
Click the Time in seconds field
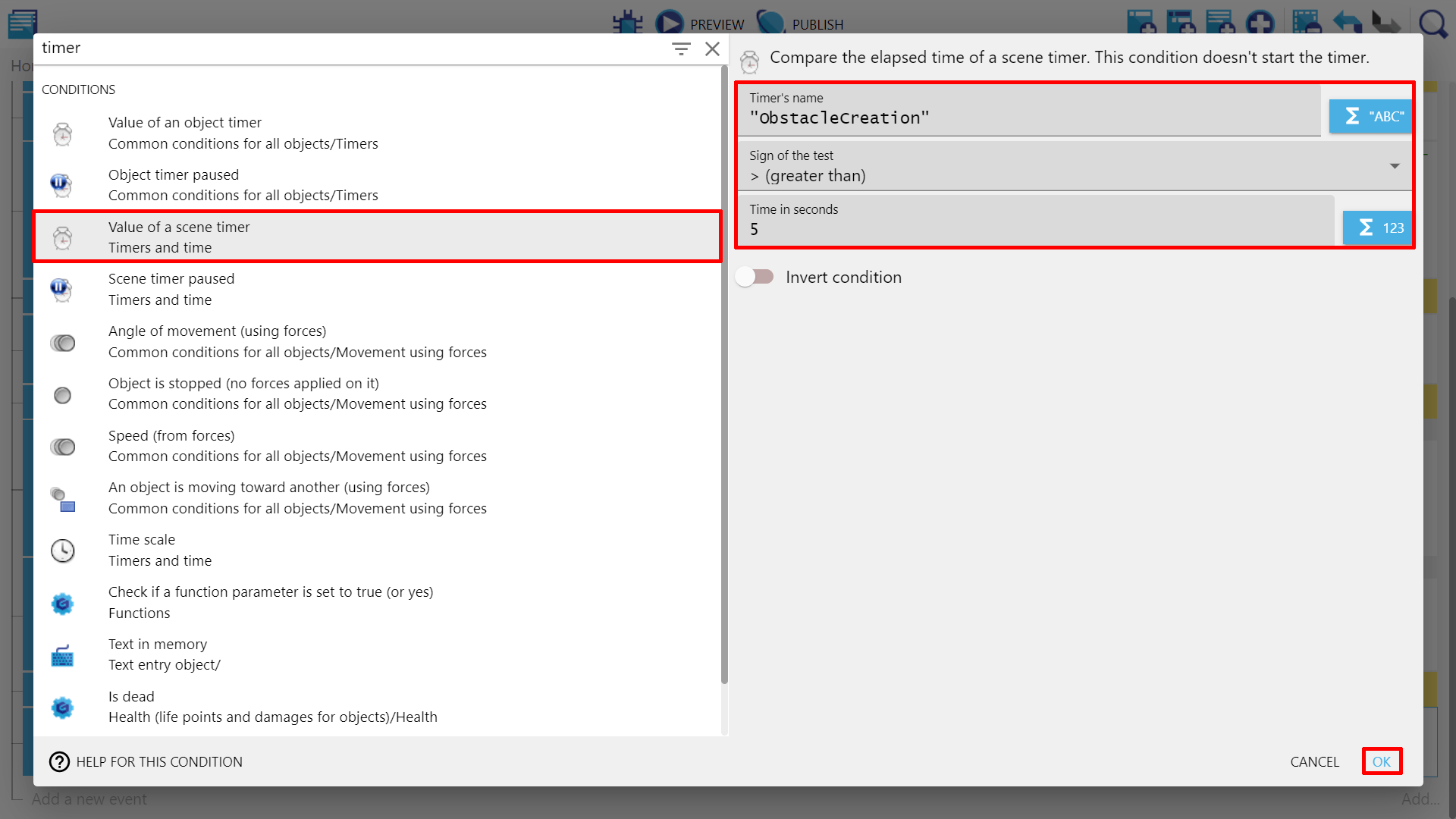1035,229
